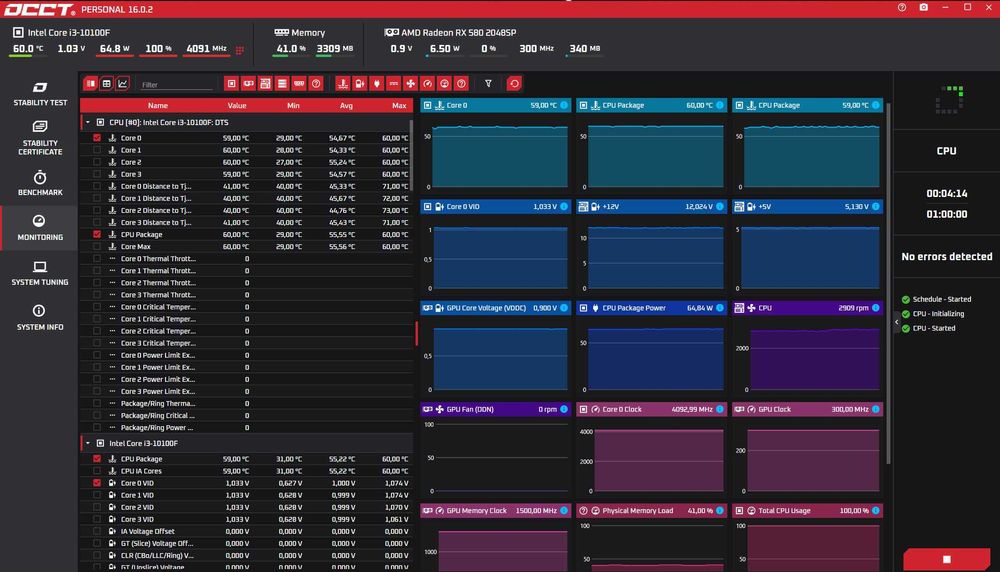Switch to table-only view
This screenshot has height=572, width=1000.
point(107,84)
